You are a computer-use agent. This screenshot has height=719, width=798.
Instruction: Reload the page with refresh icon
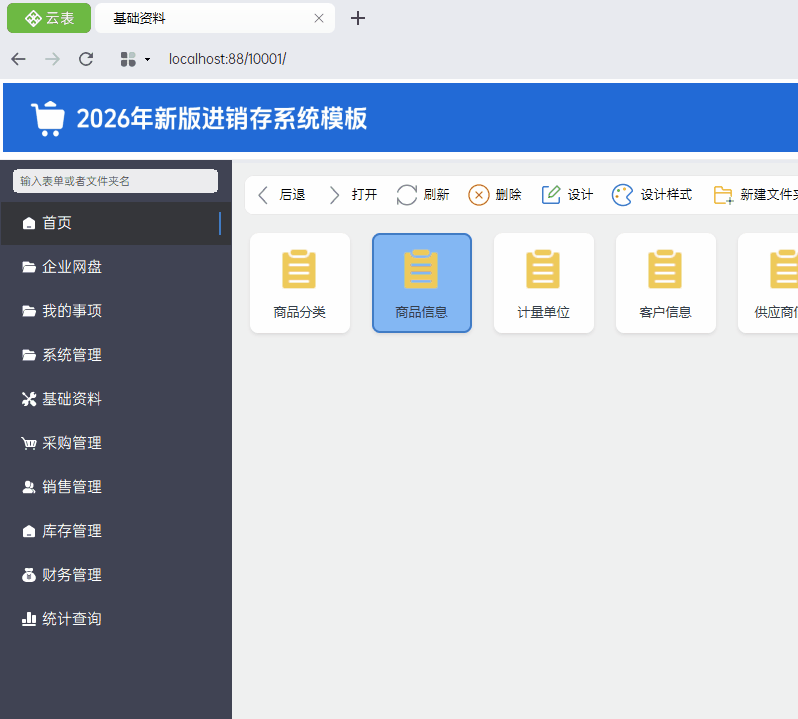86,59
